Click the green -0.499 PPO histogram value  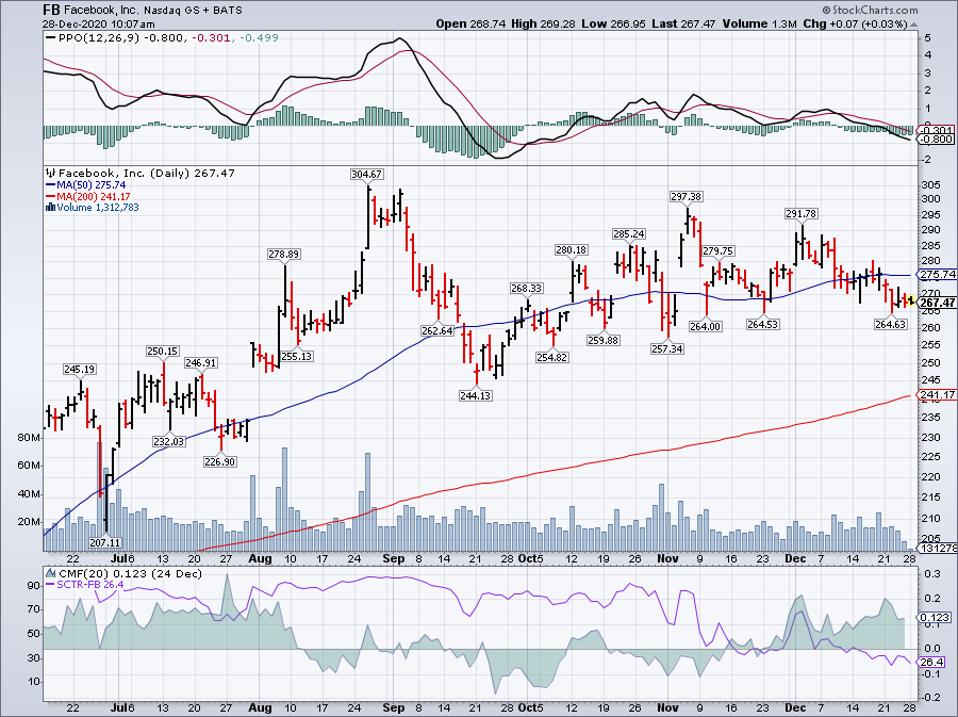259,38
